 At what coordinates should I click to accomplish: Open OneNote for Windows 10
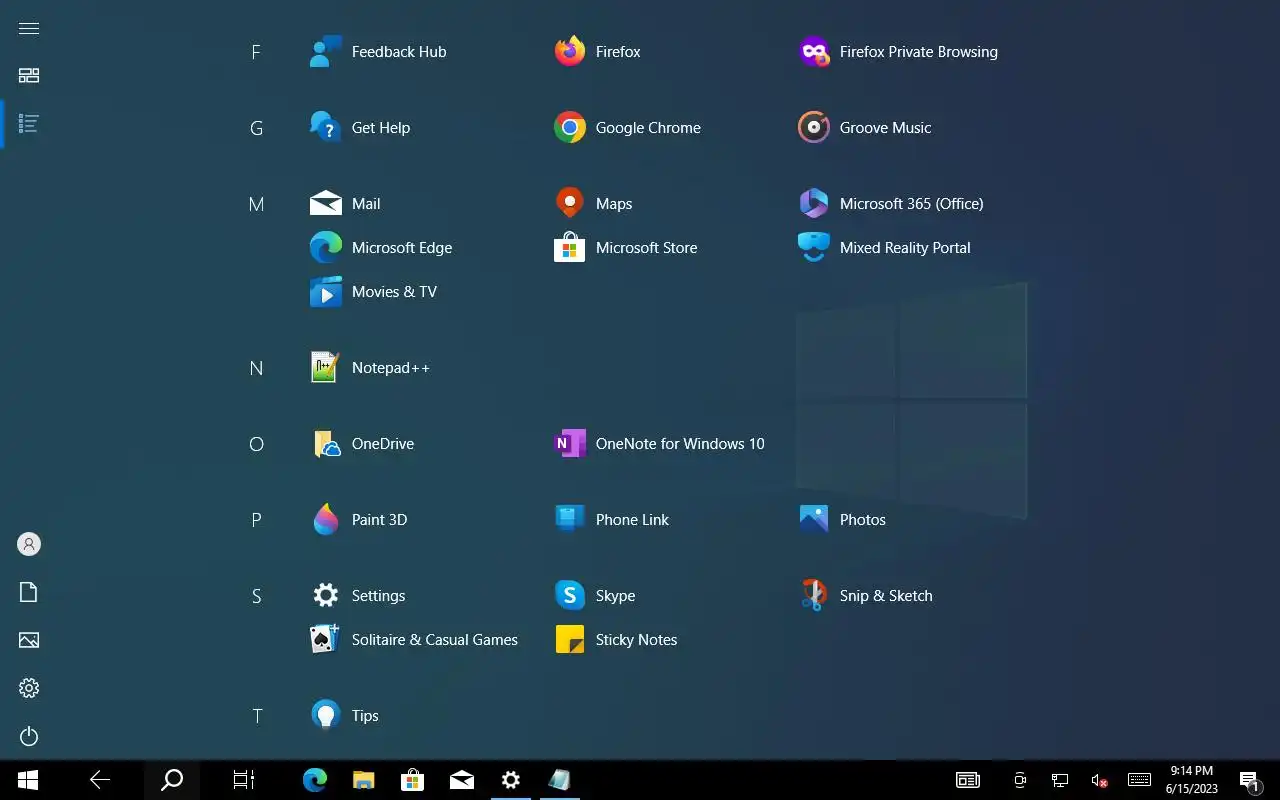[x=659, y=444]
